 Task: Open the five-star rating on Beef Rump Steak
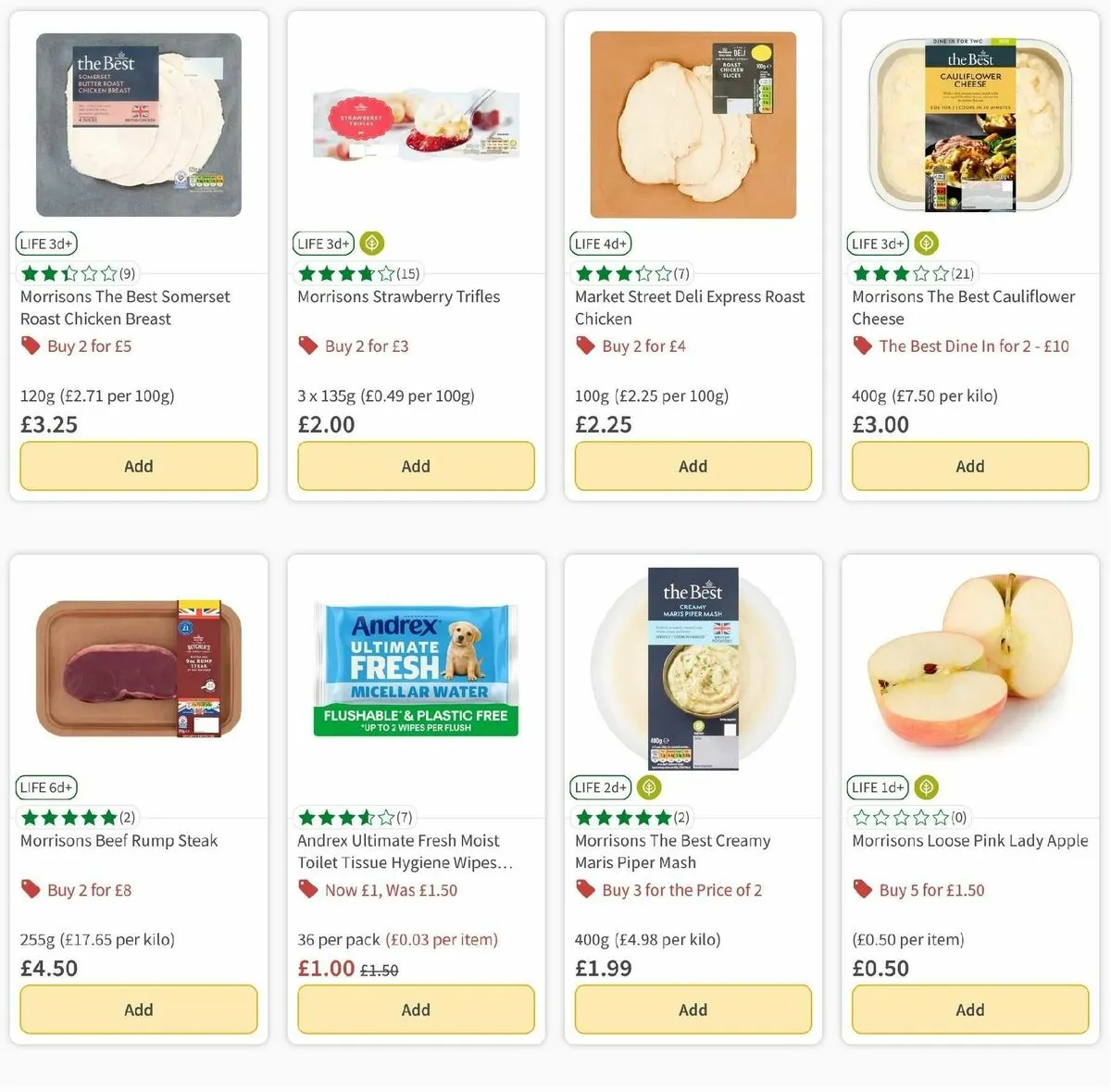[78, 817]
